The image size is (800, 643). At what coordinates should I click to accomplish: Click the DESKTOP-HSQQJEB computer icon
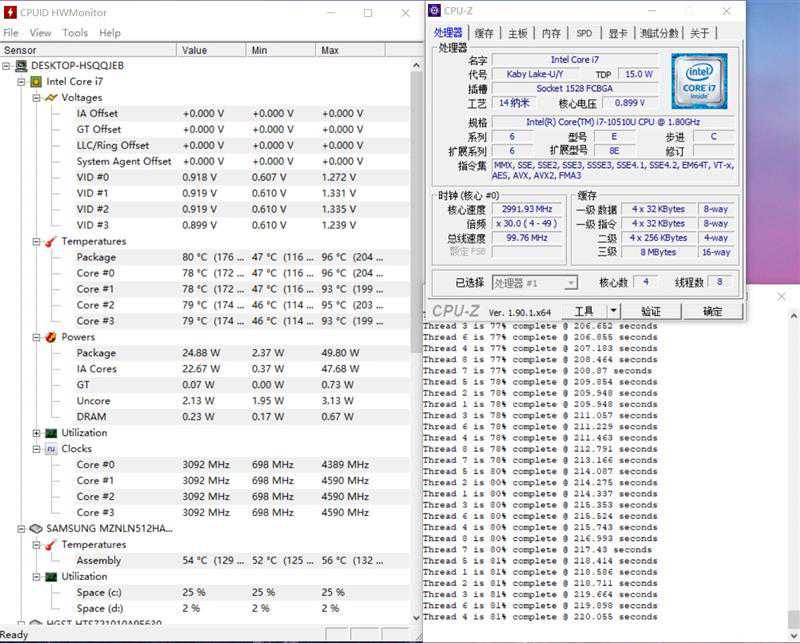point(21,66)
